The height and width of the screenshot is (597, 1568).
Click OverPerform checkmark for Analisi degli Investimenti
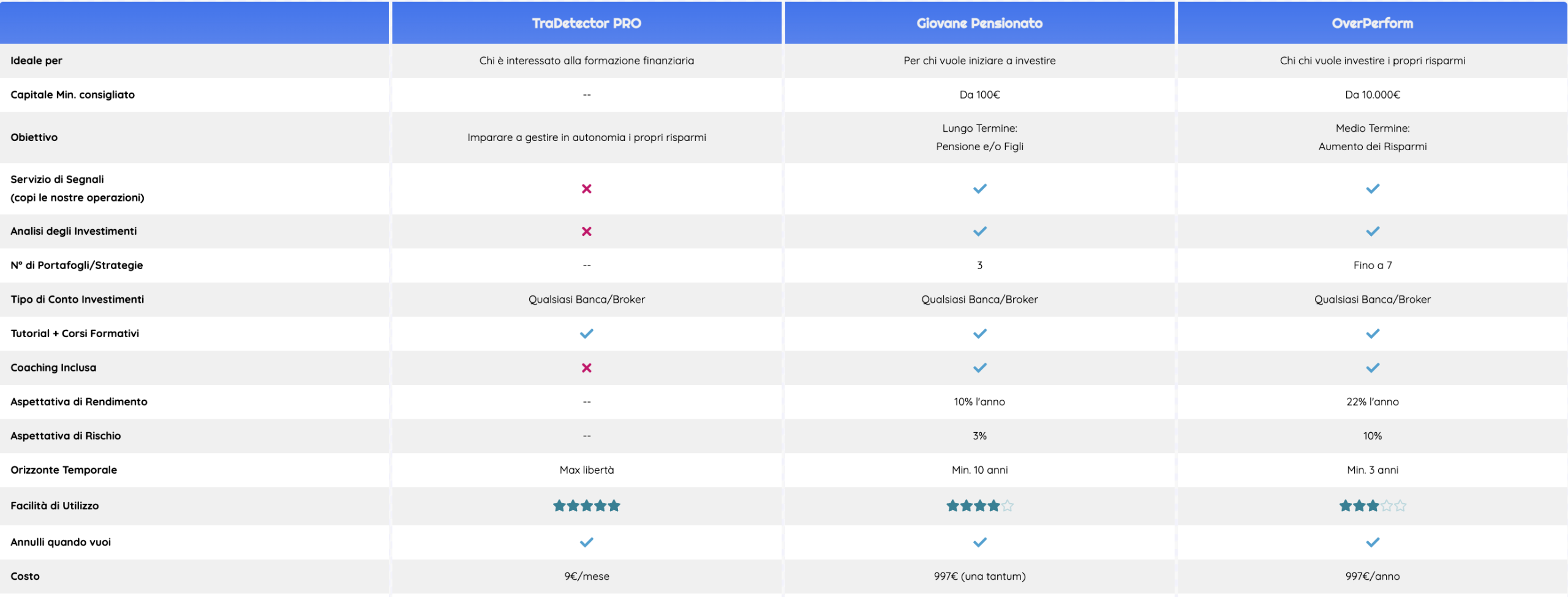(1373, 232)
